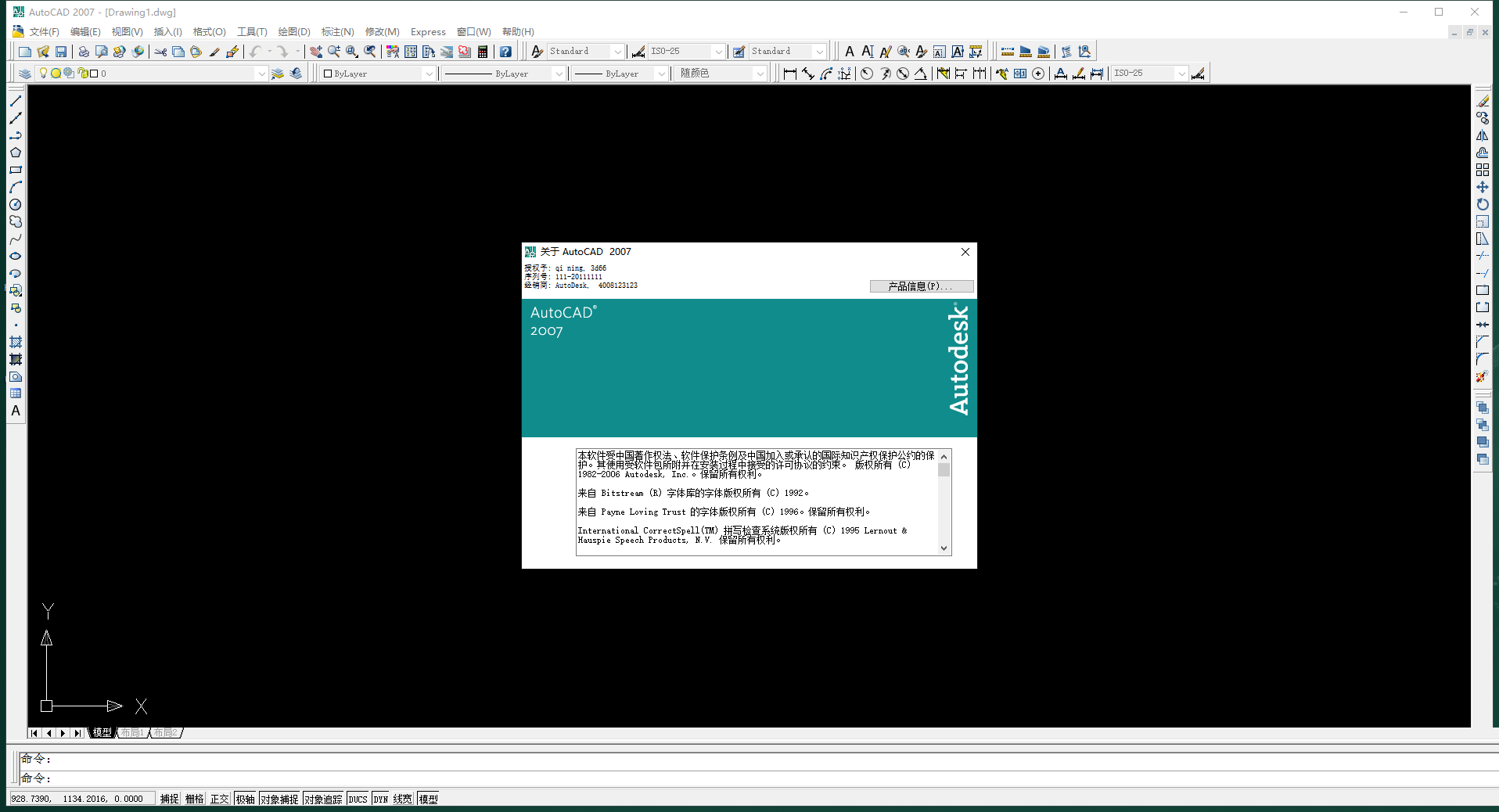The width and height of the screenshot is (1499, 812).
Task: Select the Rotate tool in modify toolbar
Action: tap(1483, 204)
